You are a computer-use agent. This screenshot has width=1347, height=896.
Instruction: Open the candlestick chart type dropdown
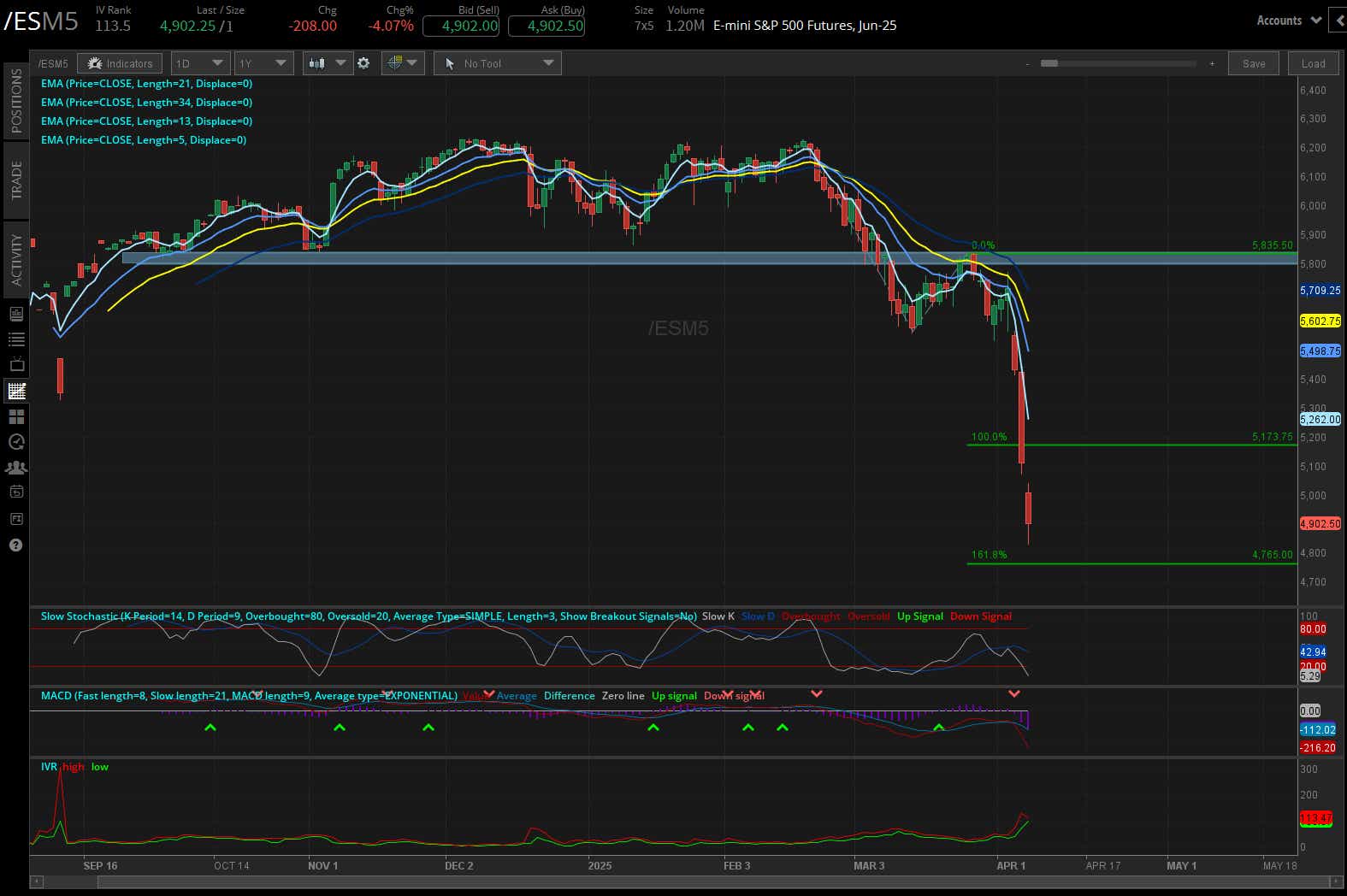(x=328, y=63)
